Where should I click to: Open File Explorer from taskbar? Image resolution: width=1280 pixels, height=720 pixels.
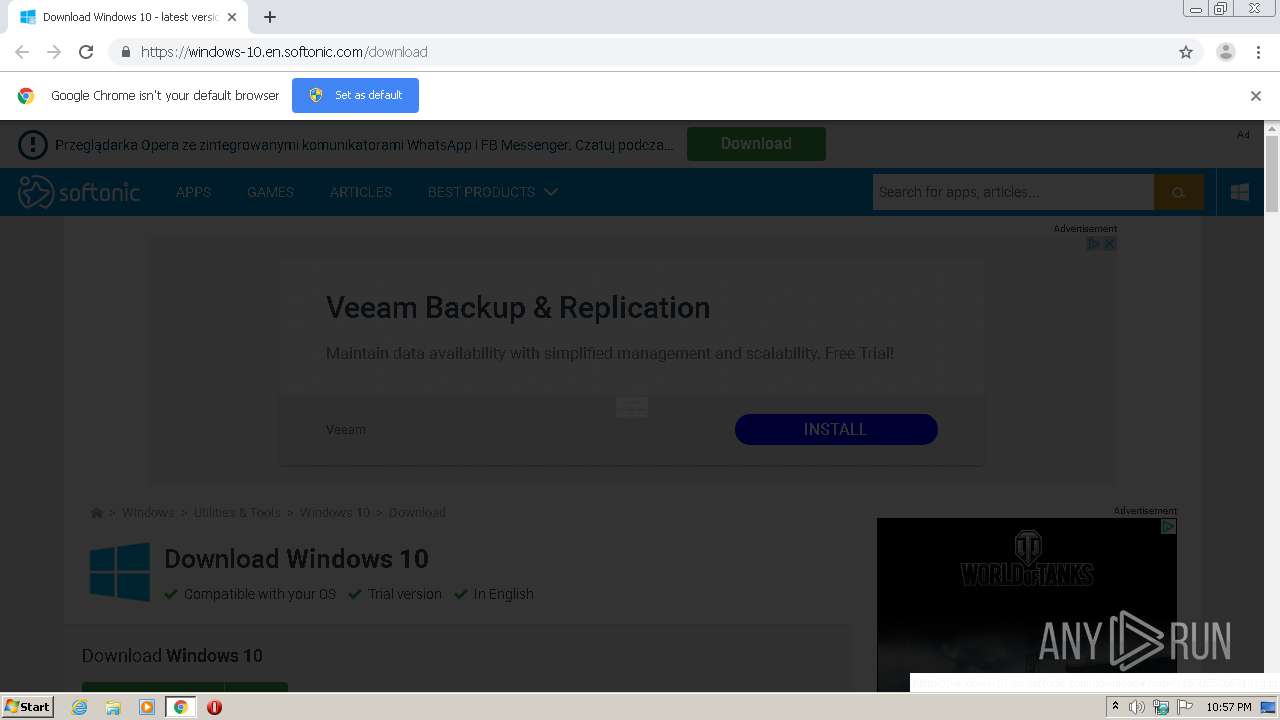coord(113,707)
